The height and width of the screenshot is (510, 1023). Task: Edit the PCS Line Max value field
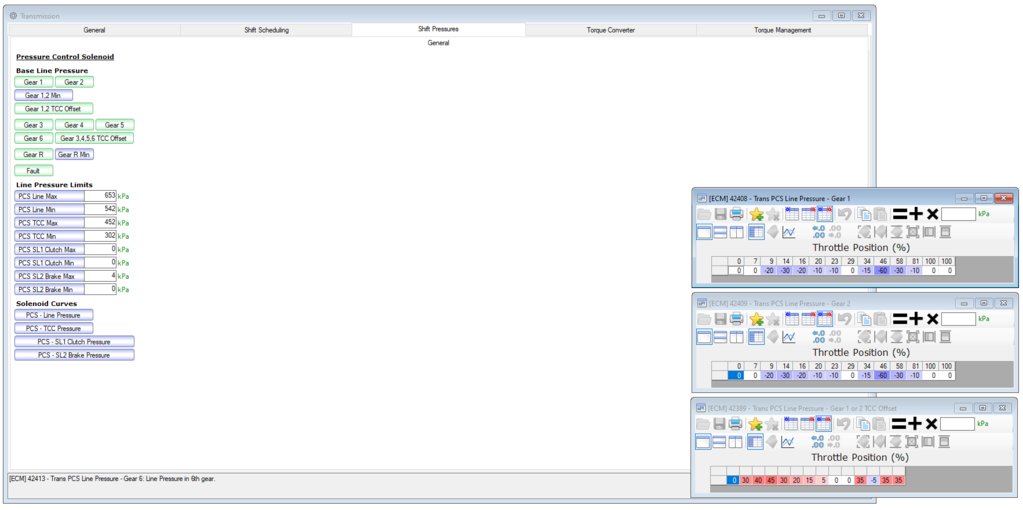point(100,196)
